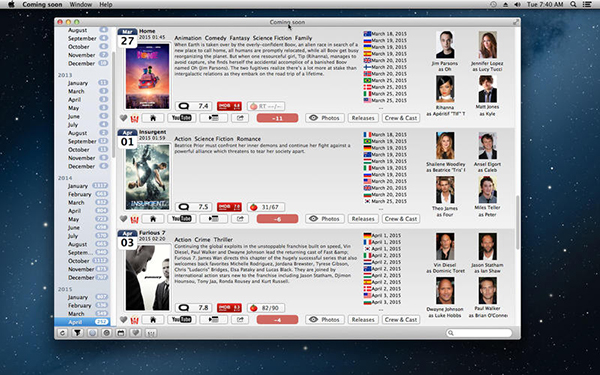Open the Rotten Tomatoes 82/90 score for Furious 7
600x375 pixels.
click(x=266, y=308)
